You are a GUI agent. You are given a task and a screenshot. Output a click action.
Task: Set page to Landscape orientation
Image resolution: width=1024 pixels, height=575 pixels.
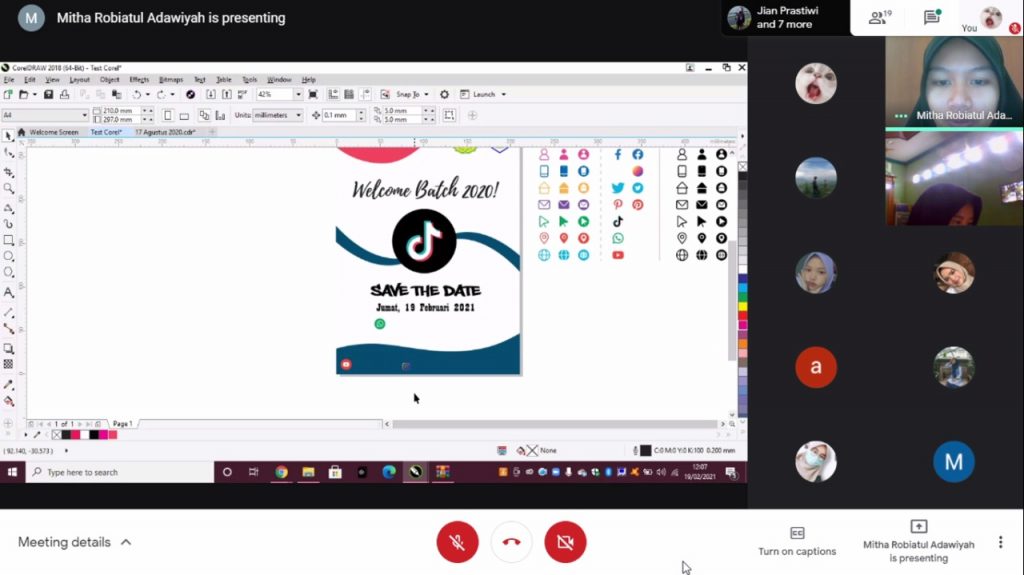pyautogui.click(x=184, y=116)
